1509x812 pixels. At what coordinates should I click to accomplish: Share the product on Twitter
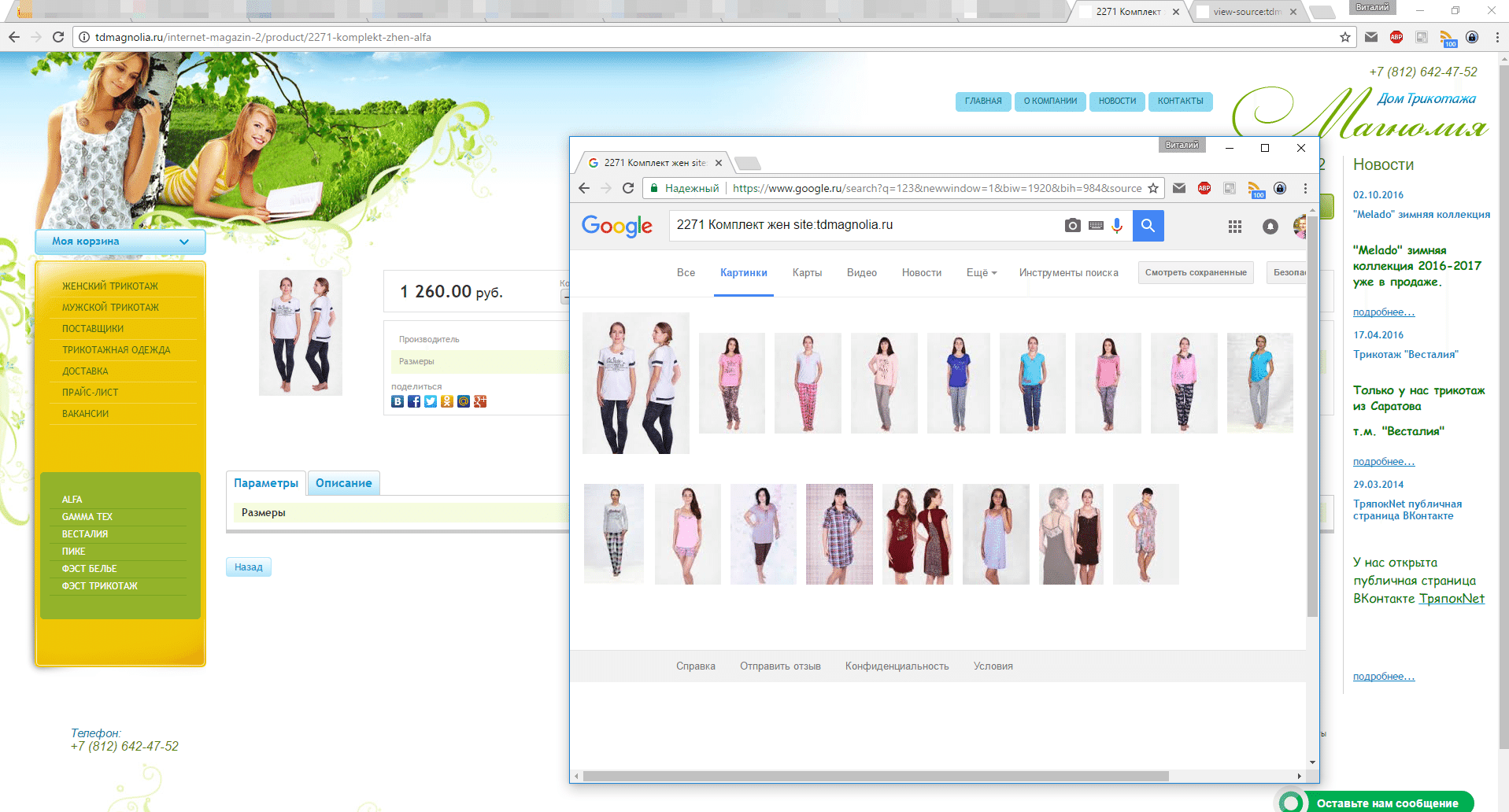(431, 401)
